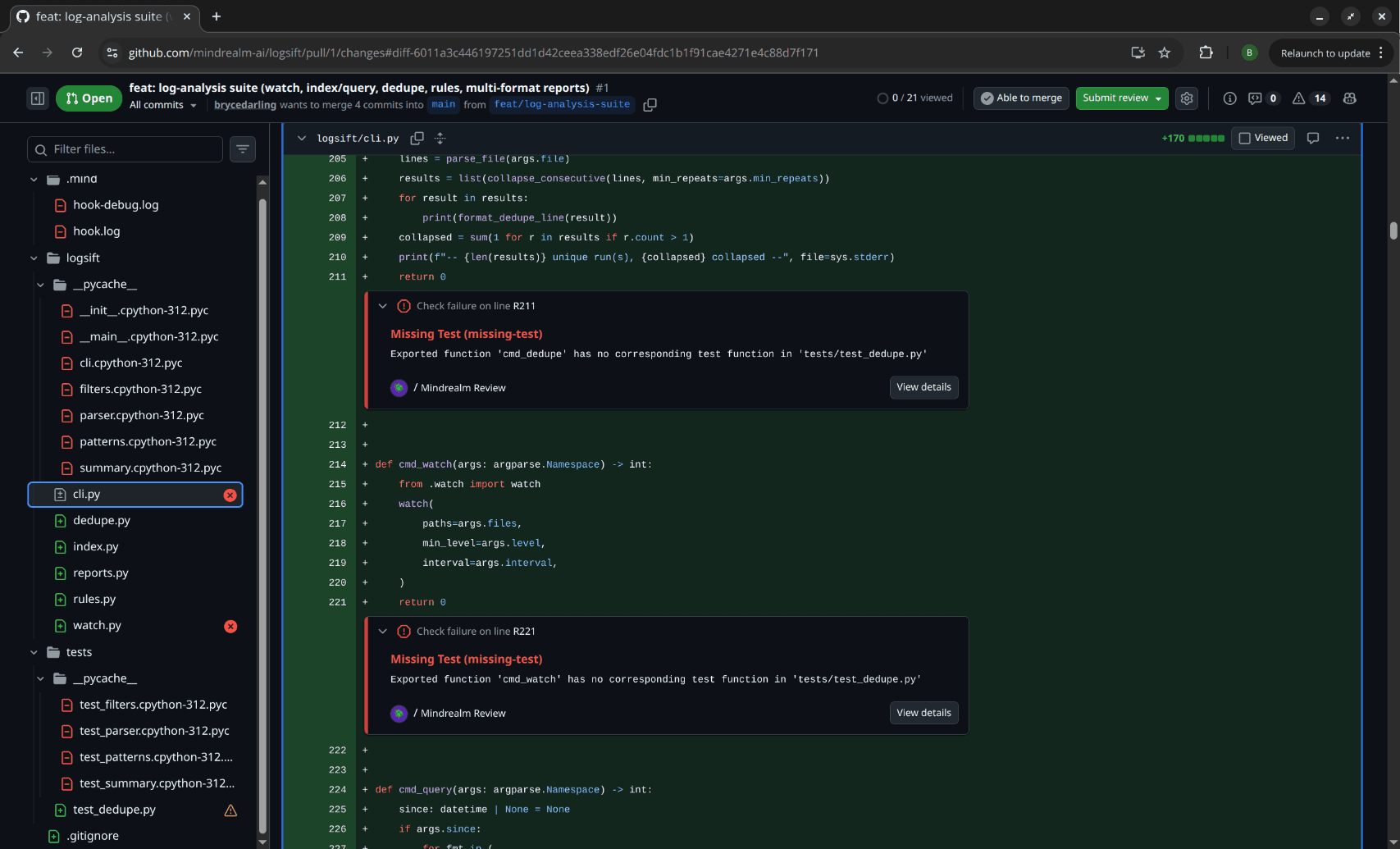
Task: Open test_filters.cpython-312.pyc in tree
Action: [x=153, y=705]
